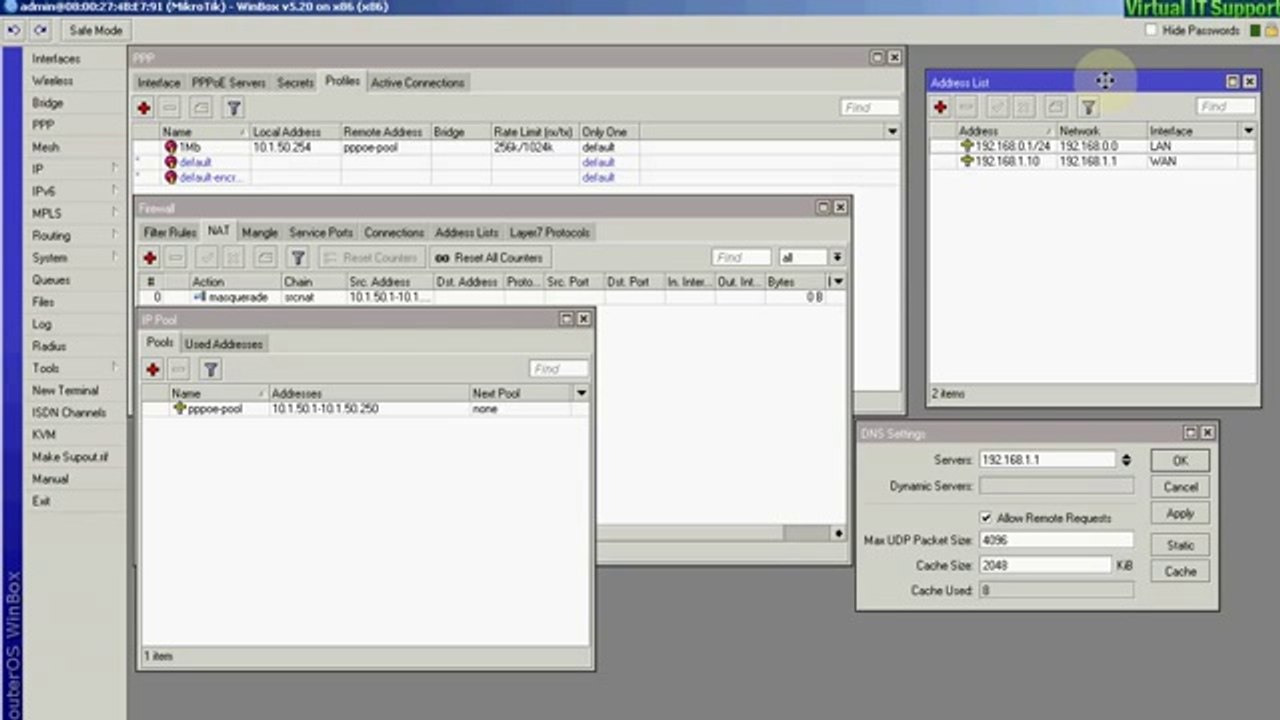Open column dropdown in IP Pool table
This screenshot has width=1280, height=720.
(581, 393)
